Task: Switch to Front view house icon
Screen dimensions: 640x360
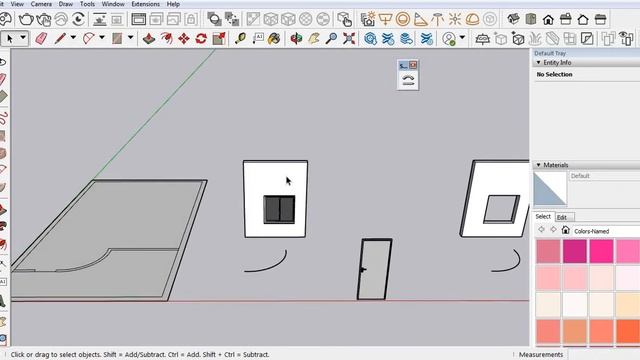Action: pyautogui.click(x=548, y=19)
